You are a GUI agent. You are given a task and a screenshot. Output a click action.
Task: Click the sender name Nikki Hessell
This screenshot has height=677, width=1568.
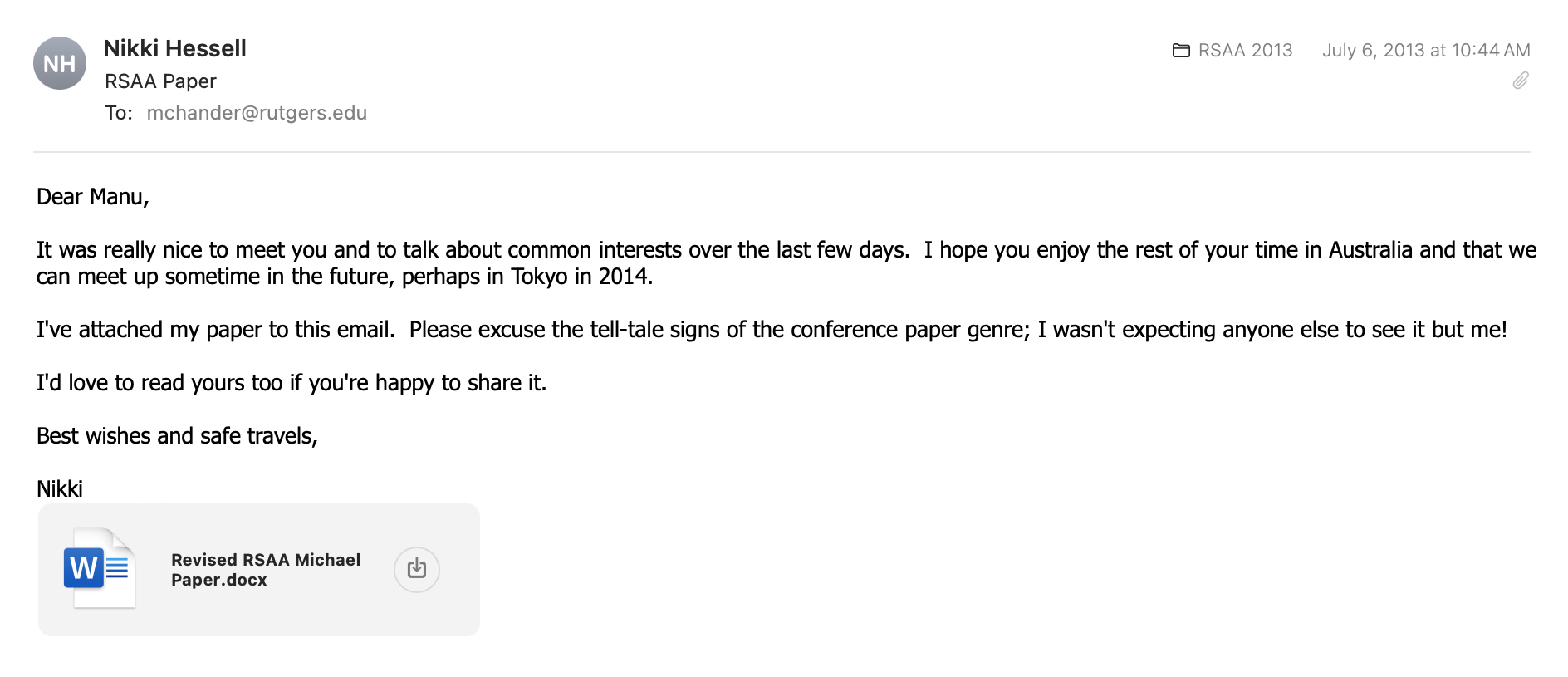[174, 48]
